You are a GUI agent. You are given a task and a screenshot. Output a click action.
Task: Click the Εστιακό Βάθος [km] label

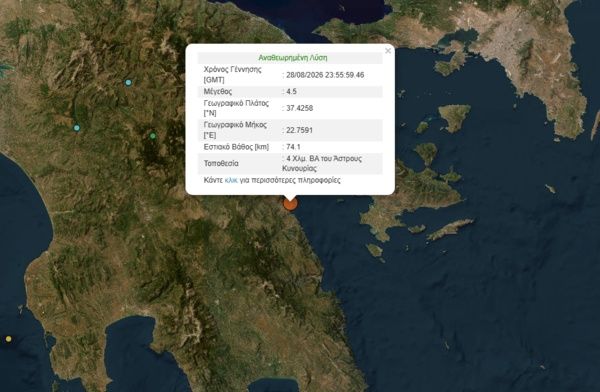[x=236, y=147]
